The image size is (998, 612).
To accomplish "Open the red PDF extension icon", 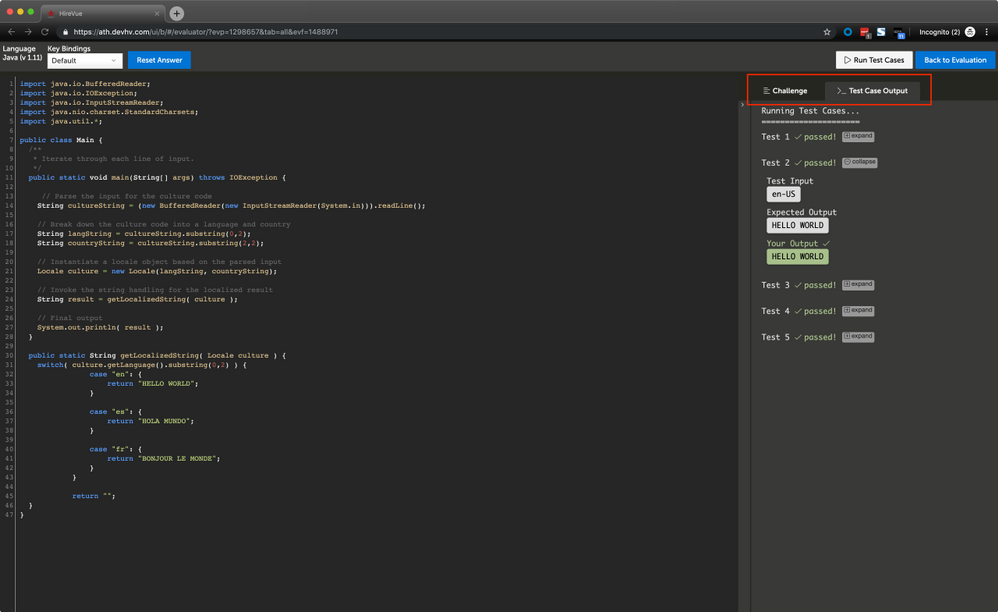I will point(865,32).
